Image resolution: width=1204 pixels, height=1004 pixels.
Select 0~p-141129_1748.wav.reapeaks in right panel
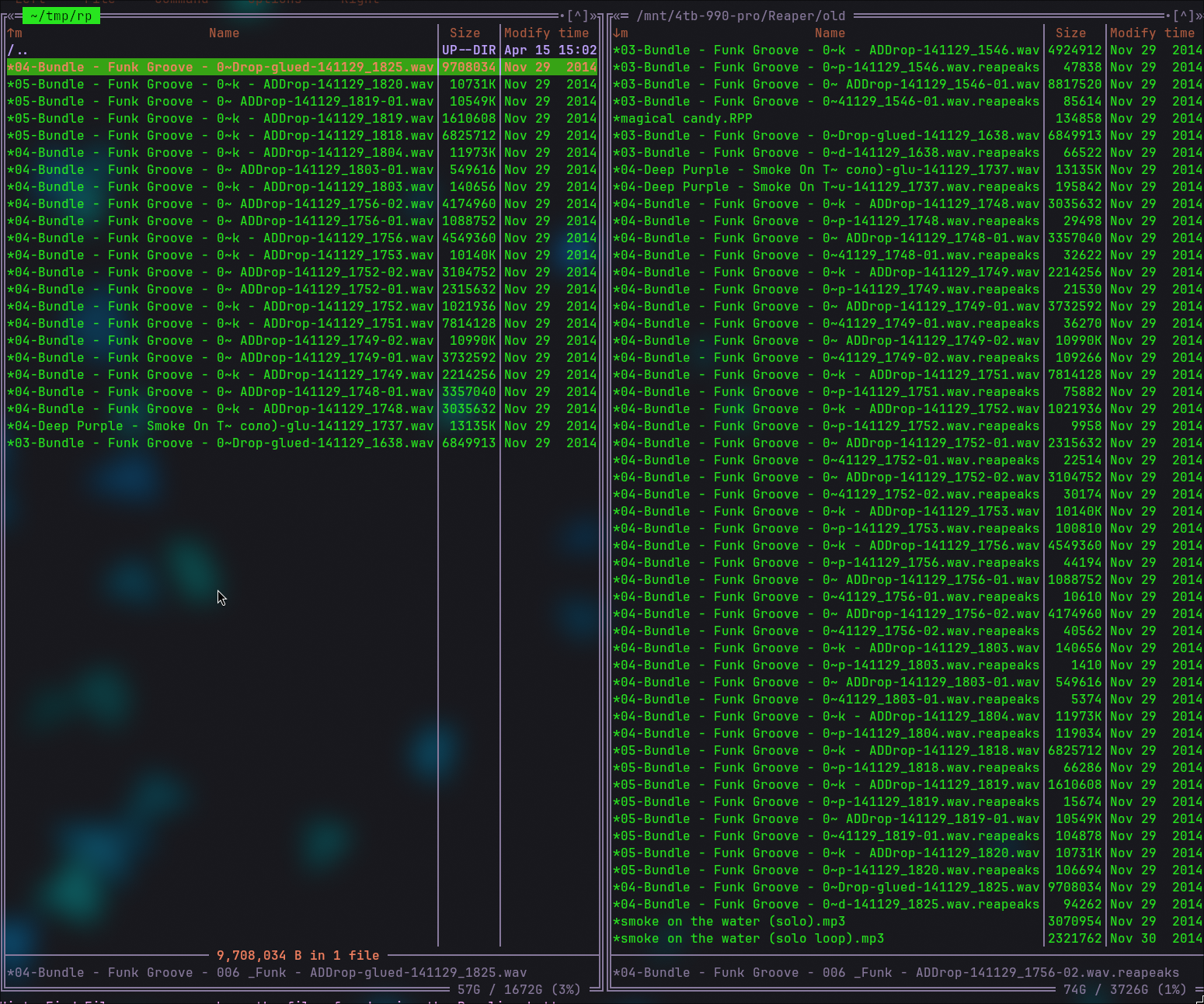point(908,221)
